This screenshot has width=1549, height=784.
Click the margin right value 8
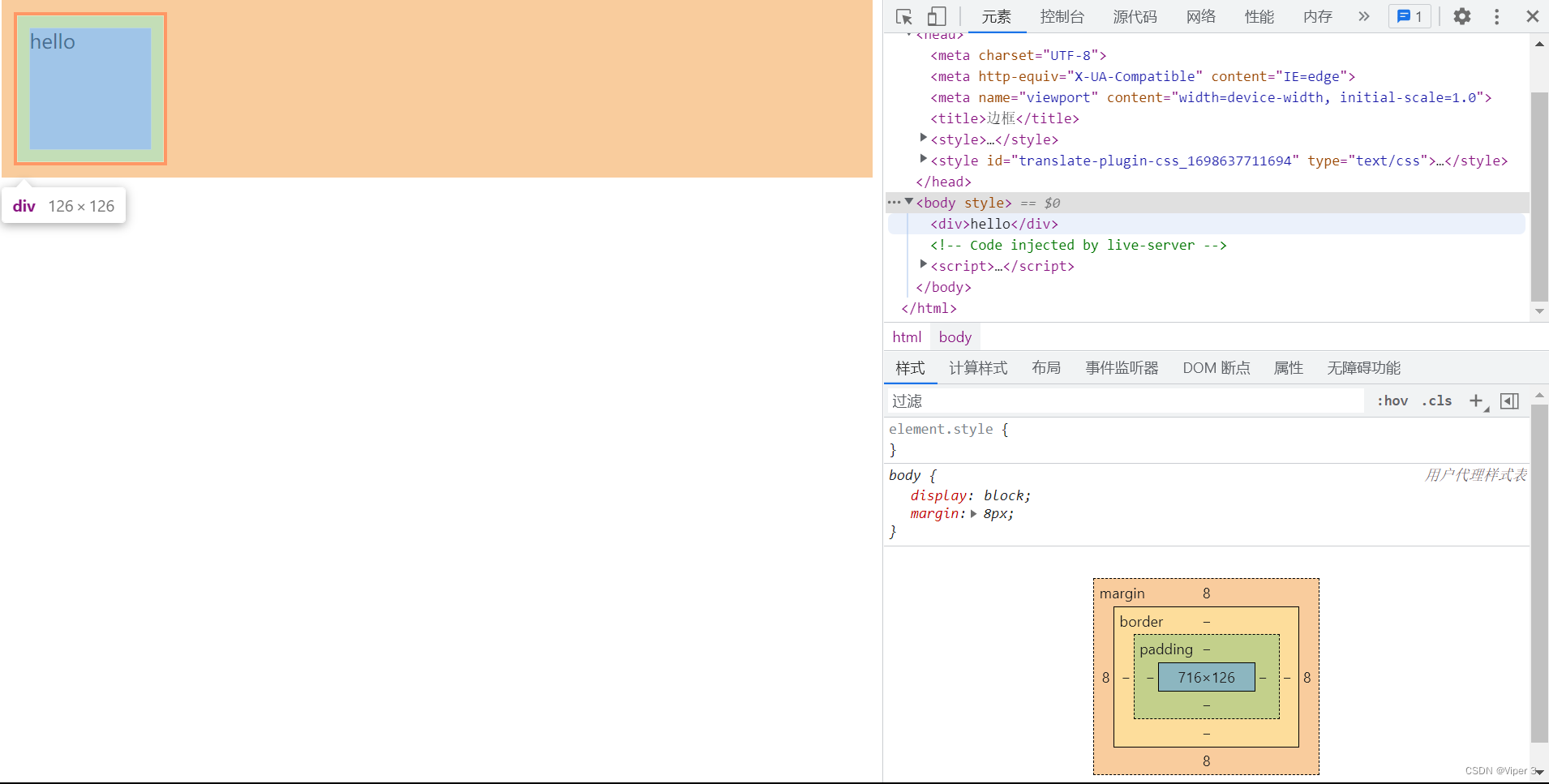(x=1307, y=677)
